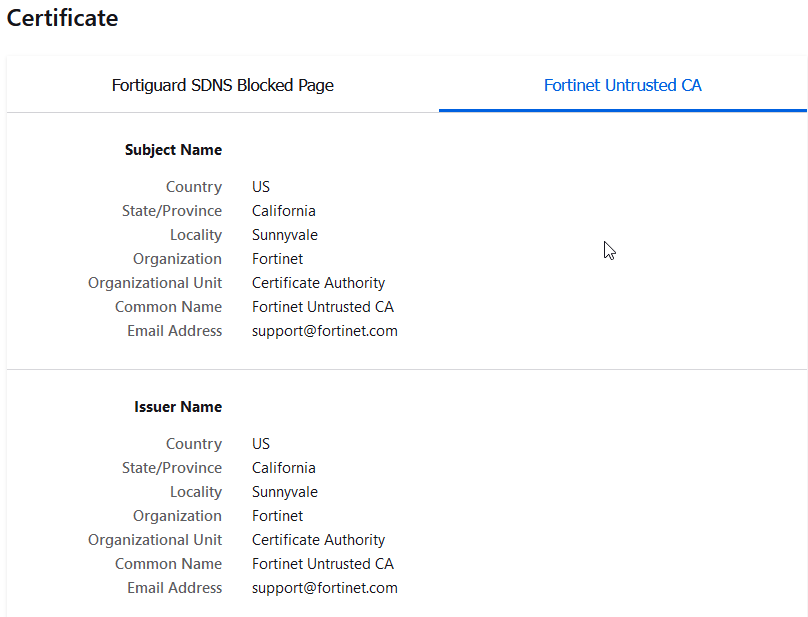The width and height of the screenshot is (808, 617).
Task: Click the Certificate heading
Action: 62,18
